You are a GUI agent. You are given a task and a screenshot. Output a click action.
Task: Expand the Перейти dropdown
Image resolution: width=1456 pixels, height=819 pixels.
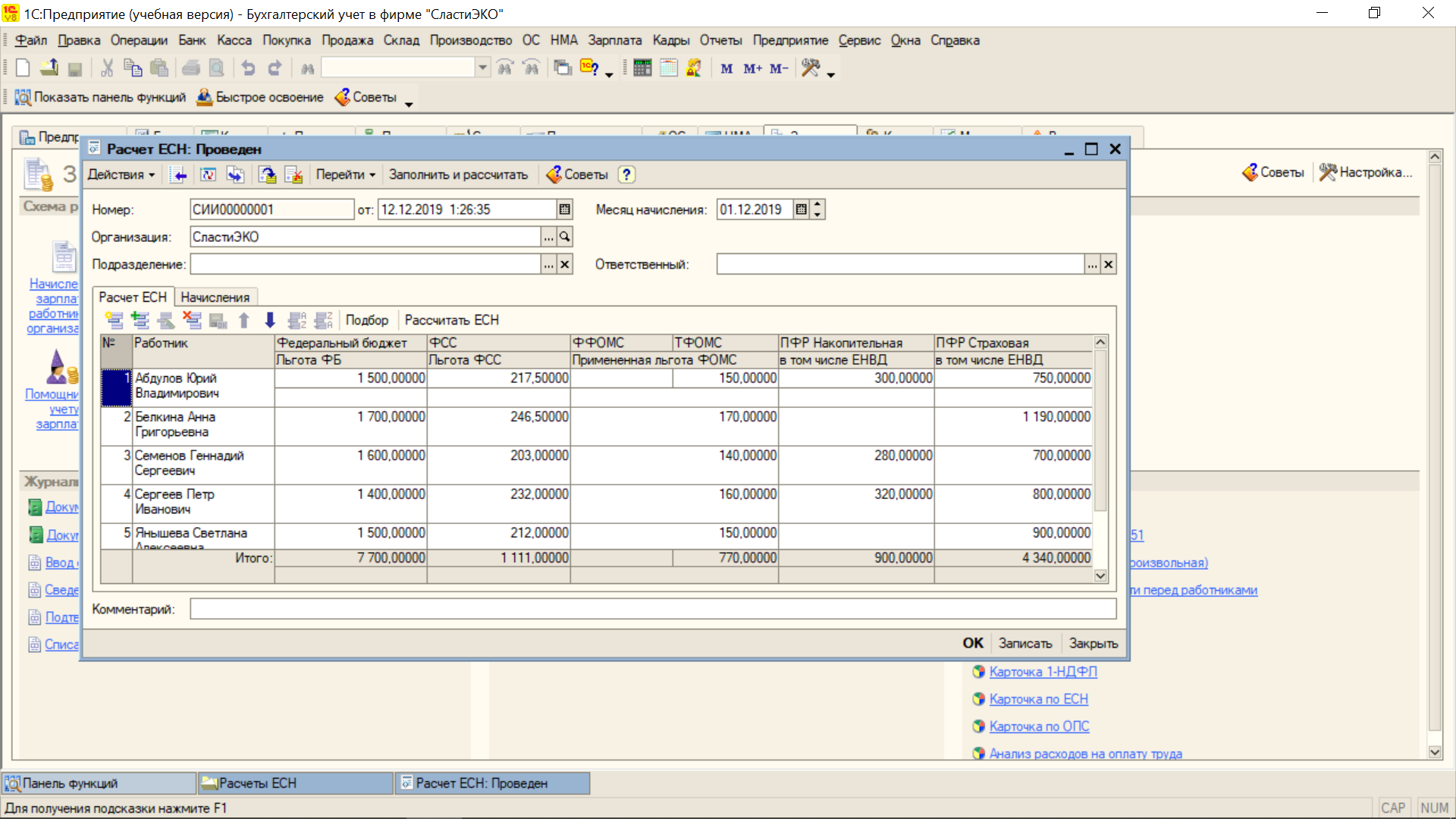[346, 174]
